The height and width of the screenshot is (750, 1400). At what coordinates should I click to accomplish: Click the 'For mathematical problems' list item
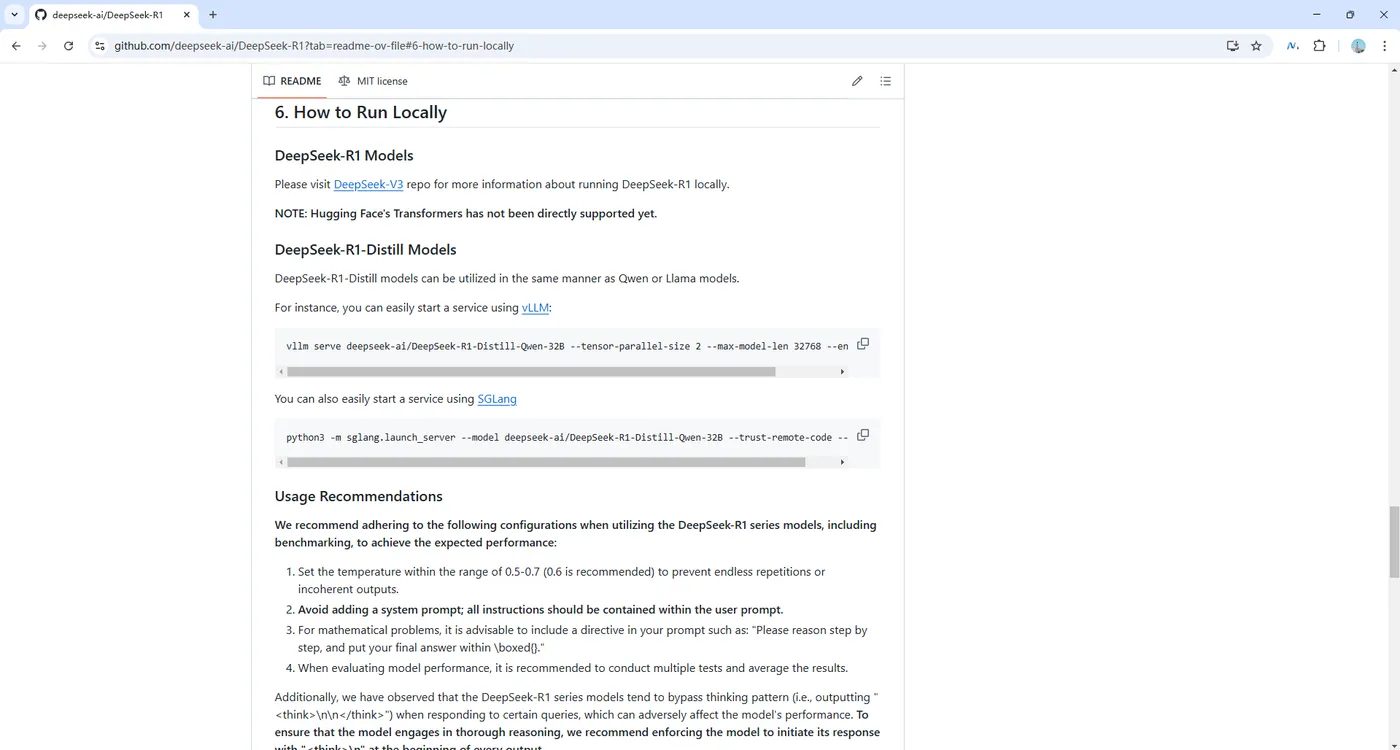(x=583, y=639)
